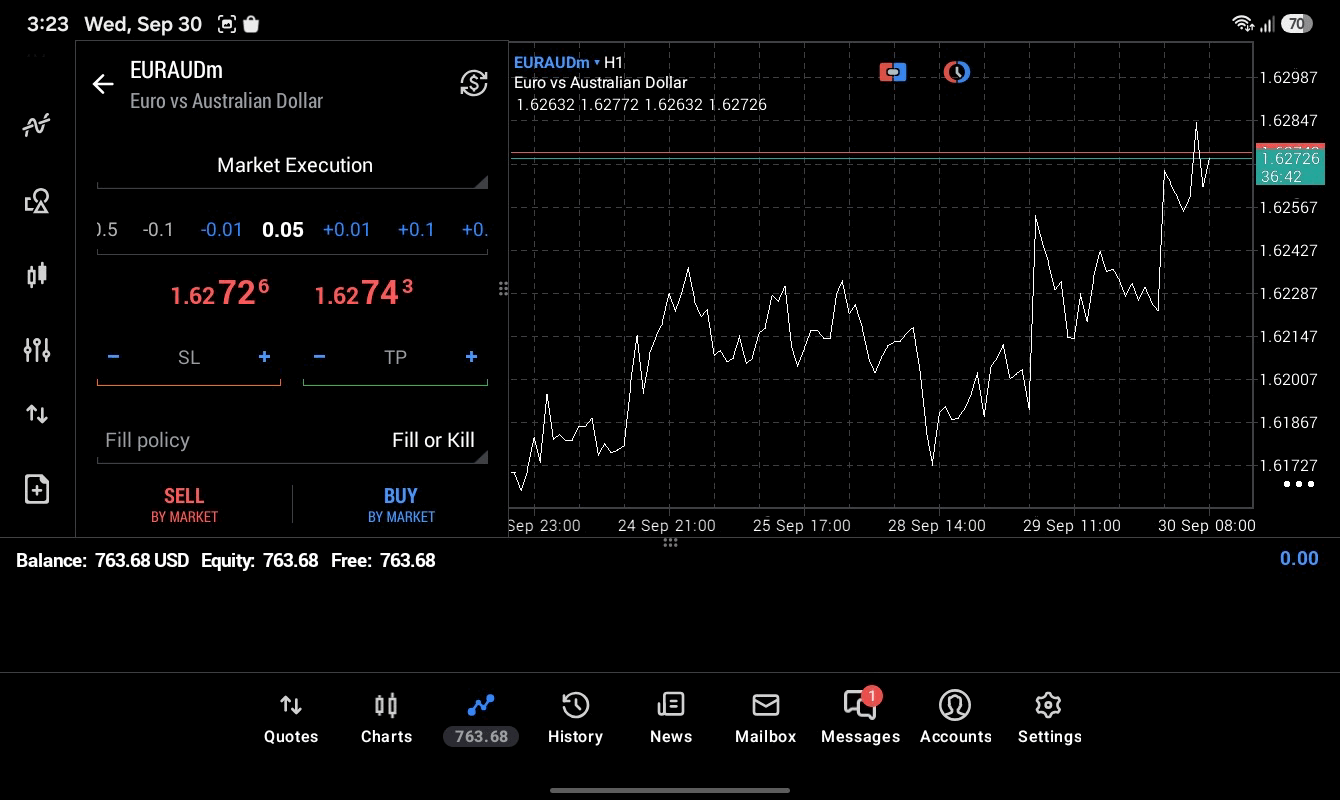Open the EURAUDm symbol dropdown on chart
This screenshot has height=800, width=1340.
pos(556,62)
